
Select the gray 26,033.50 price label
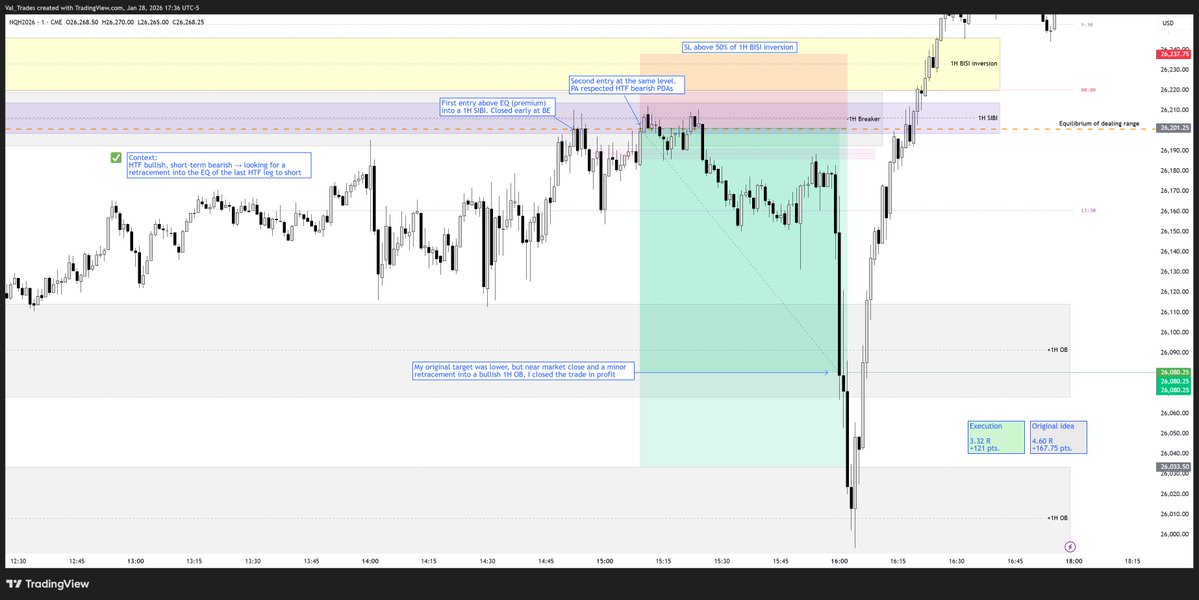pyautogui.click(x=1174, y=465)
